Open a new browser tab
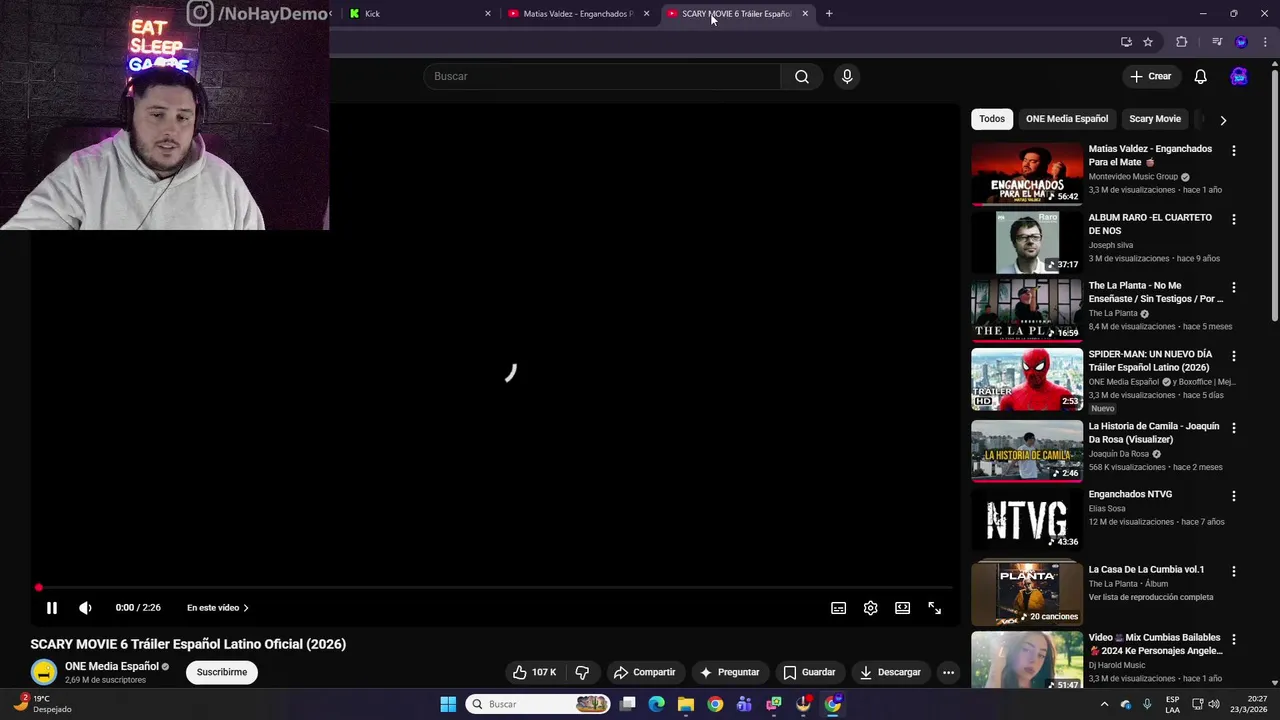Screen dimensions: 1280x720 click(x=829, y=14)
